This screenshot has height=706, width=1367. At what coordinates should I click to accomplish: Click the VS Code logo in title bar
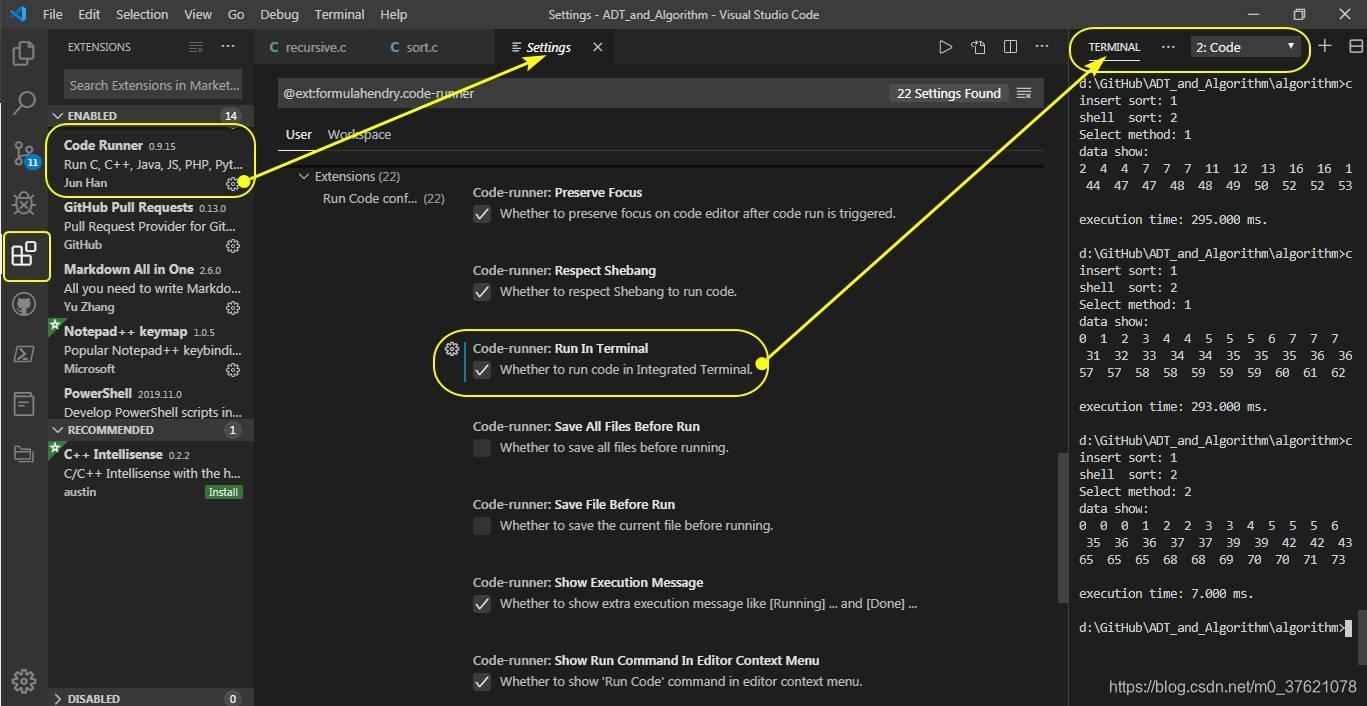(20, 14)
